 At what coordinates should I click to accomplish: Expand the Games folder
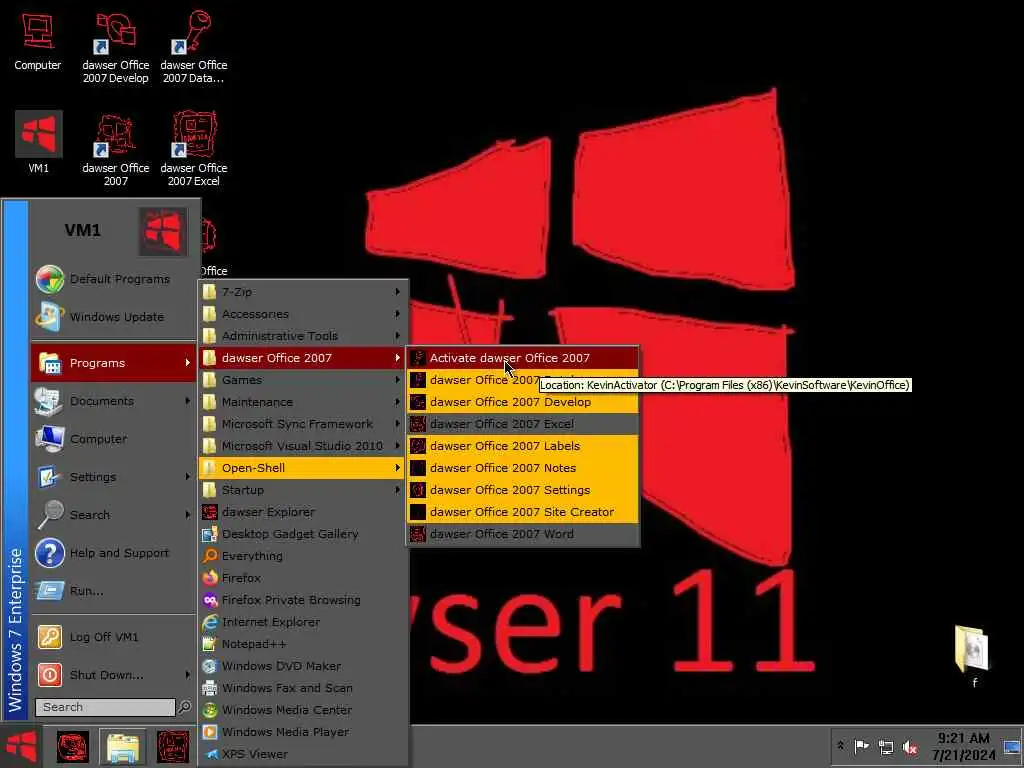pos(303,380)
